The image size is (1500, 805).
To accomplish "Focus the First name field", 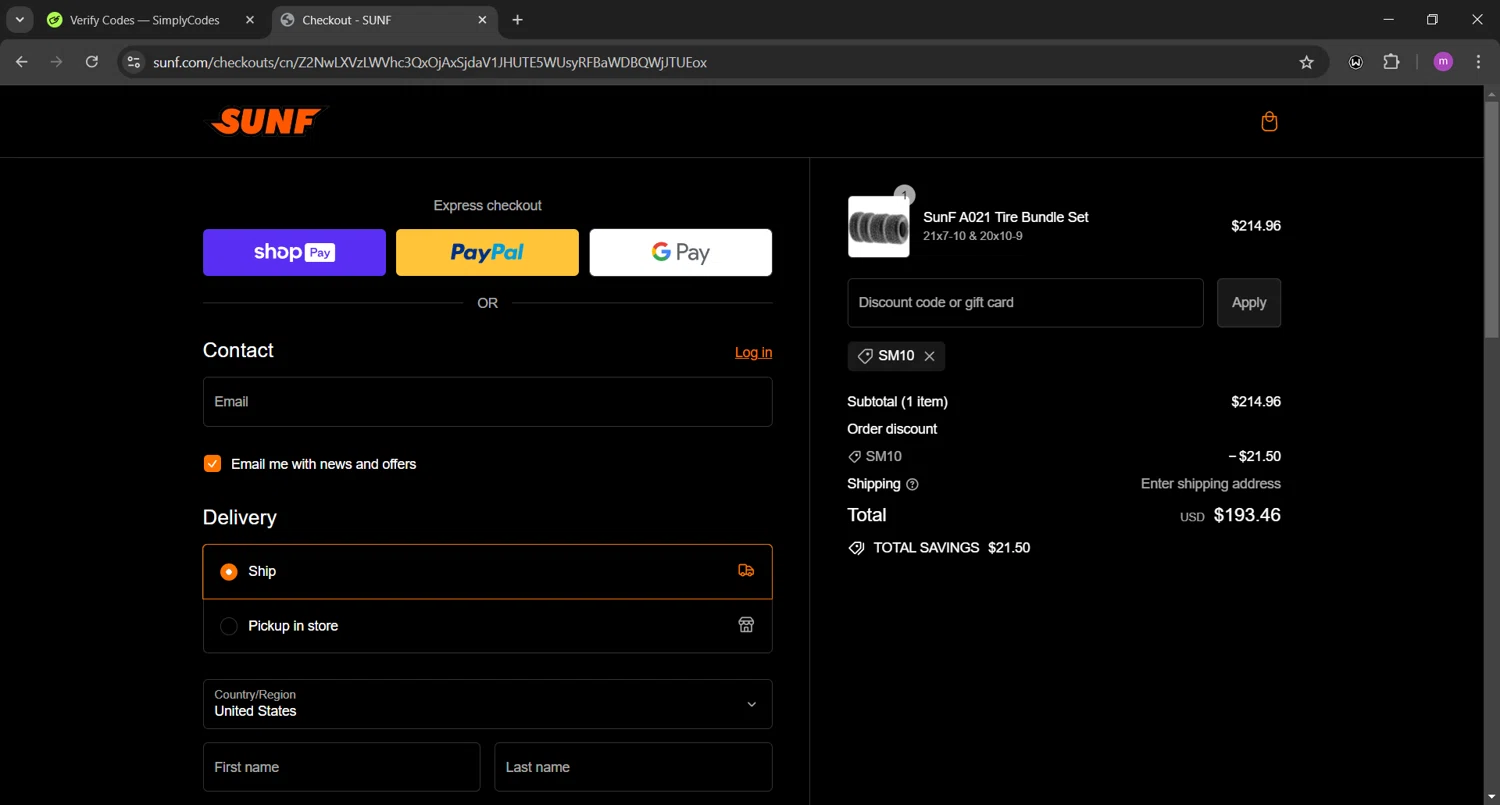I will tap(341, 767).
